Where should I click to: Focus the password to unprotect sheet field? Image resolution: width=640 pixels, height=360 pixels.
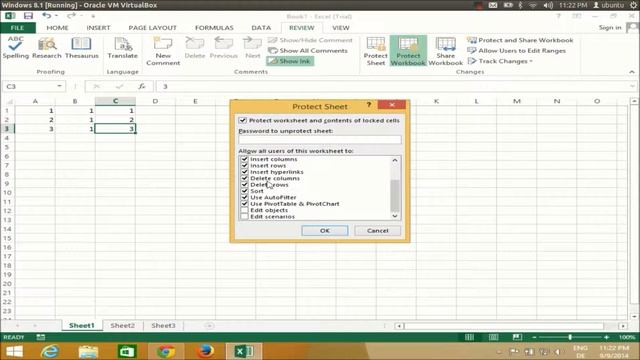point(320,140)
